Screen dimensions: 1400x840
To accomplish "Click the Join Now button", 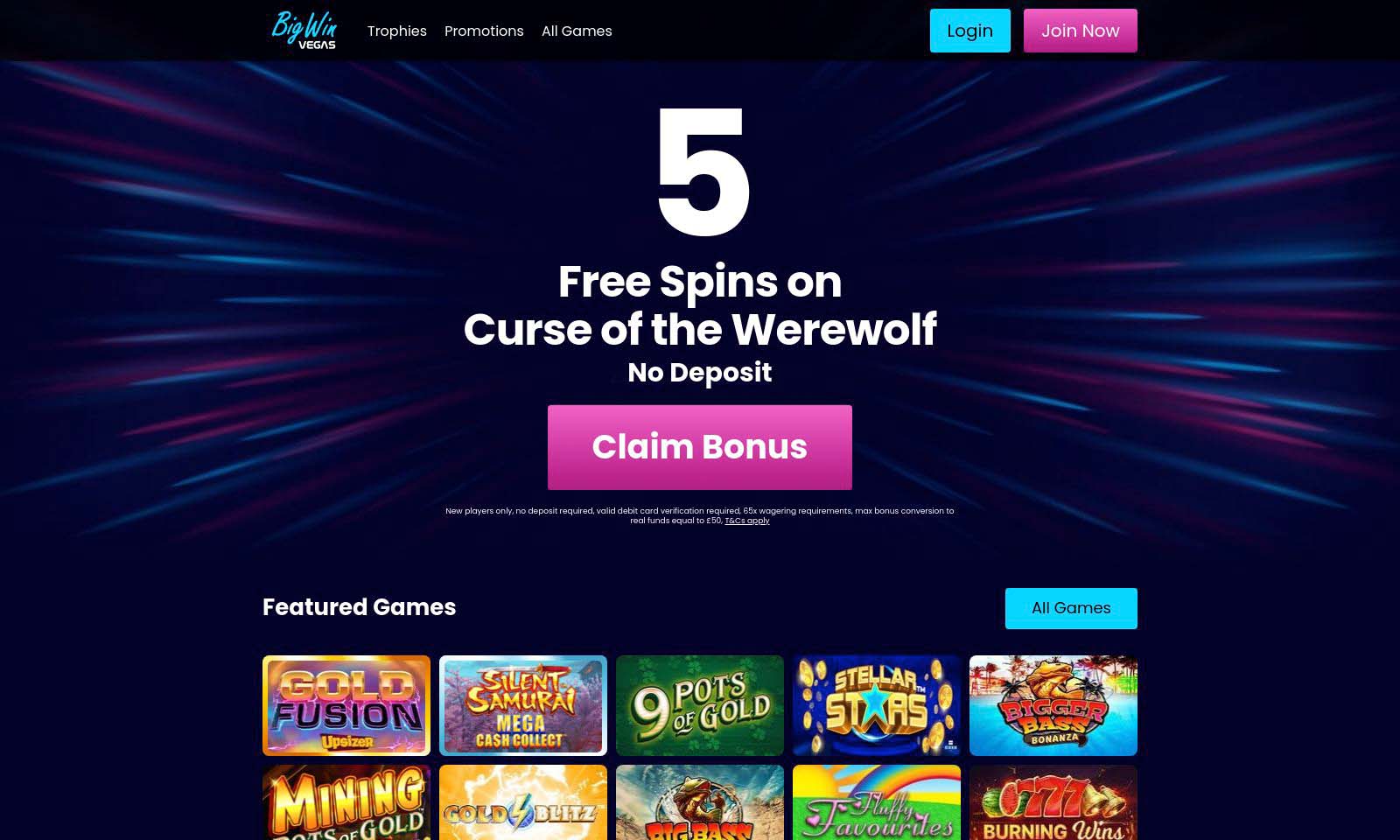I will [1081, 31].
